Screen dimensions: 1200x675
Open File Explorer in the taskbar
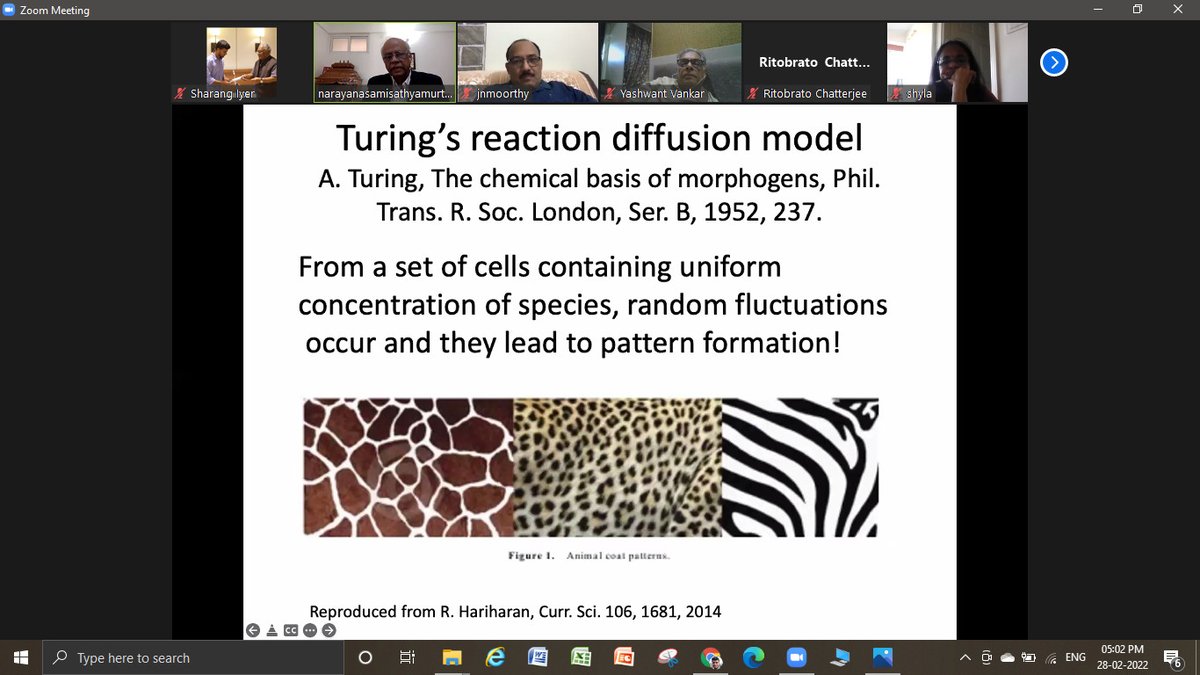[452, 657]
